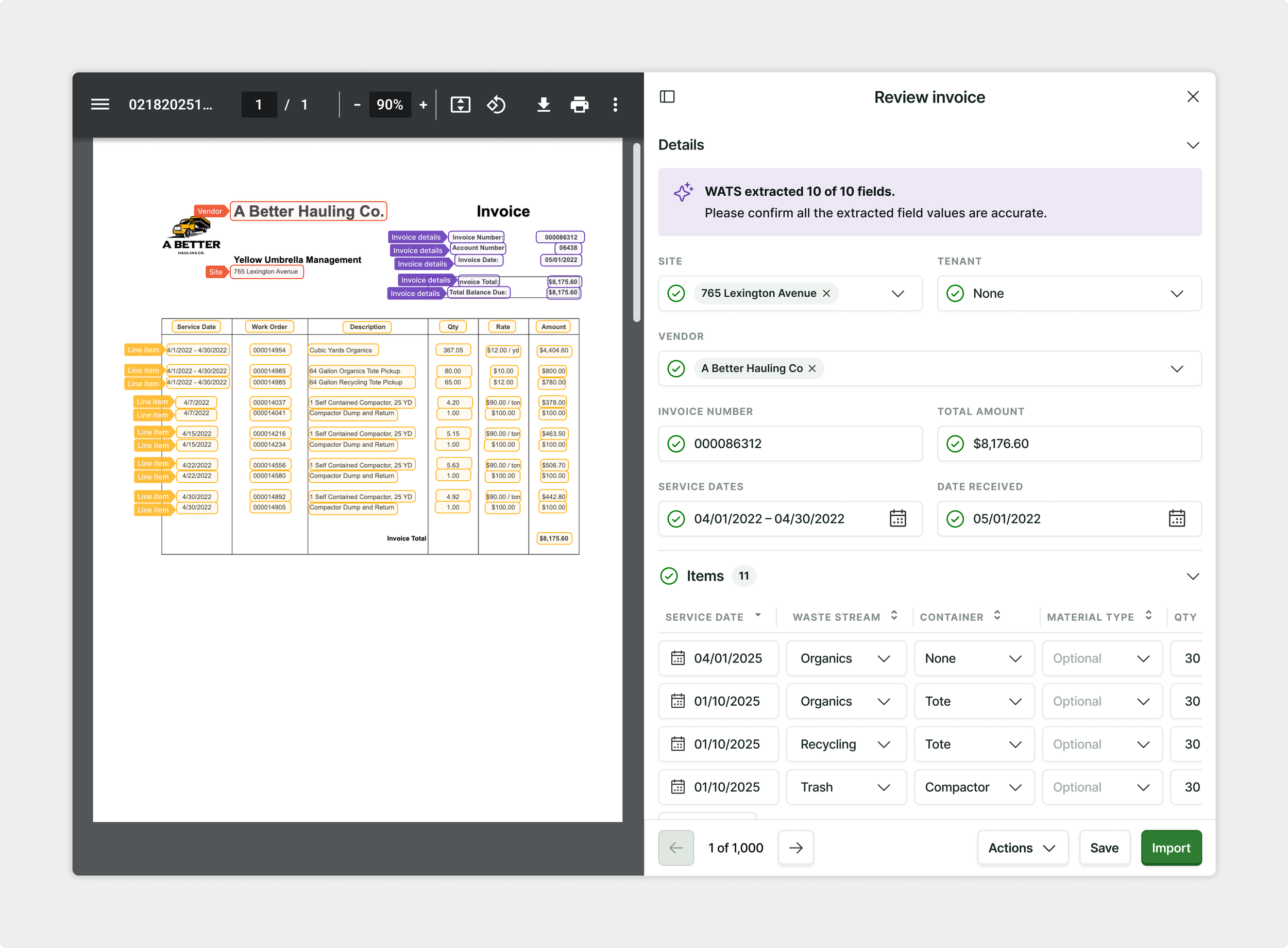Viewport: 1288px width, 948px height.
Task: Toggle the side panel layout icon
Action: click(x=667, y=96)
